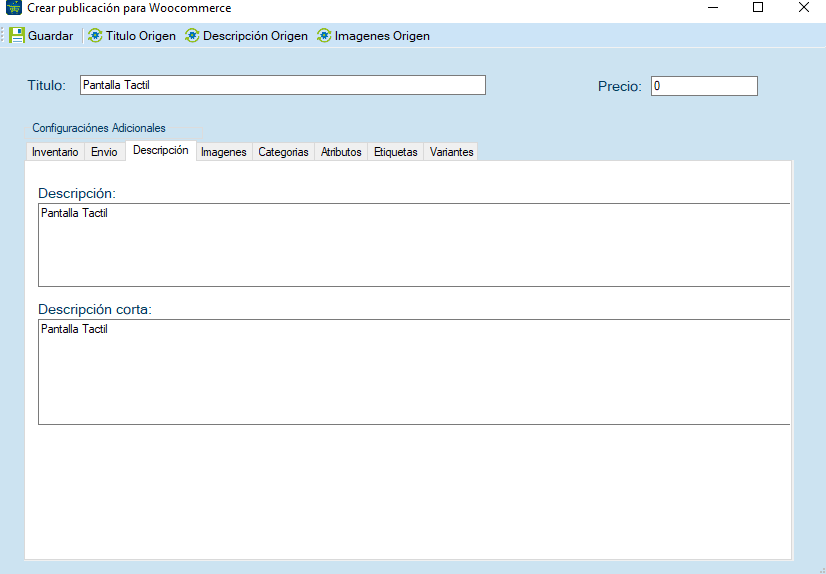826x574 pixels.
Task: Click the toolbar drag grip handle
Action: [3, 36]
